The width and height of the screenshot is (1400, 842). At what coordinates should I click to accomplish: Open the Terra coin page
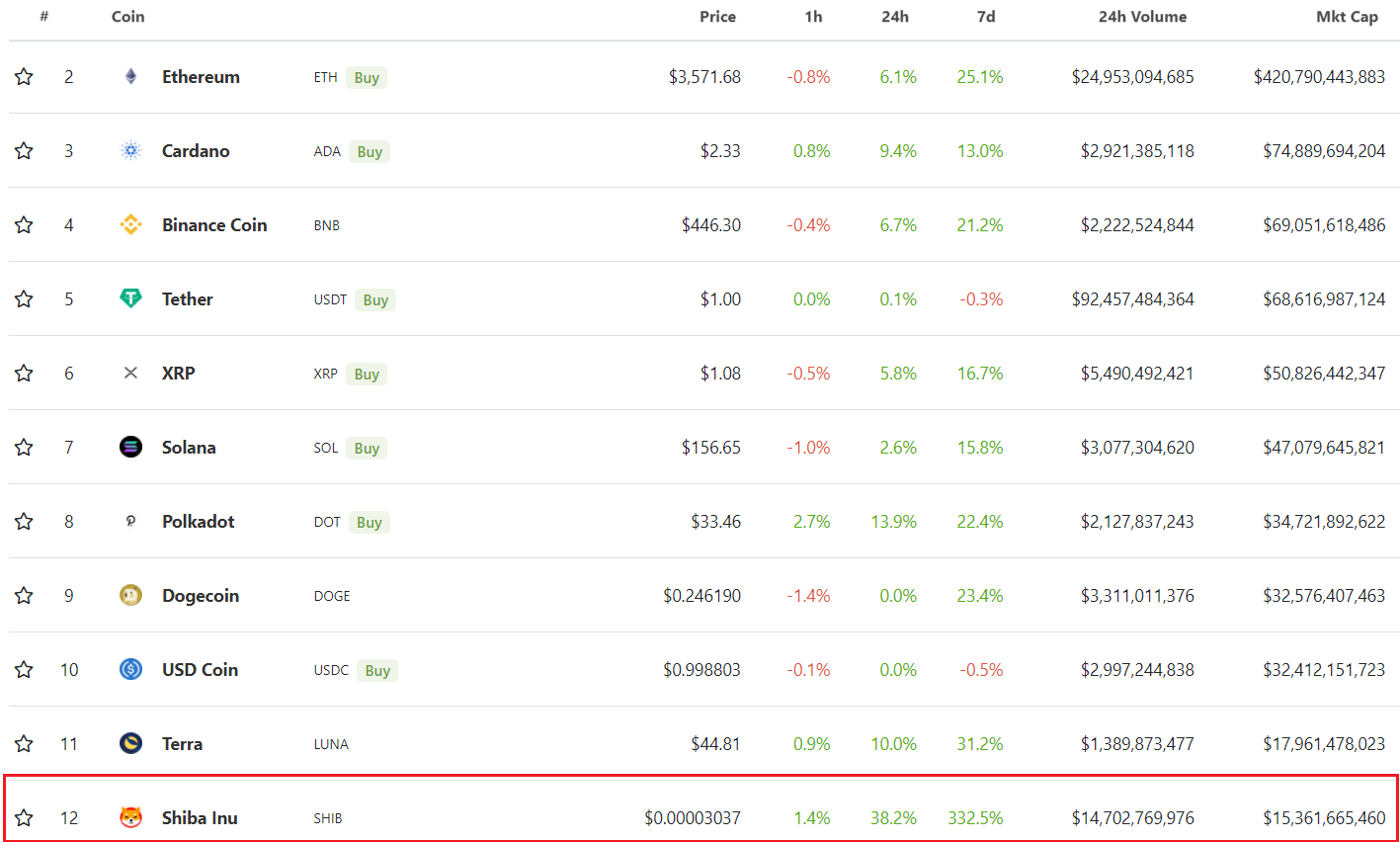click(x=182, y=744)
